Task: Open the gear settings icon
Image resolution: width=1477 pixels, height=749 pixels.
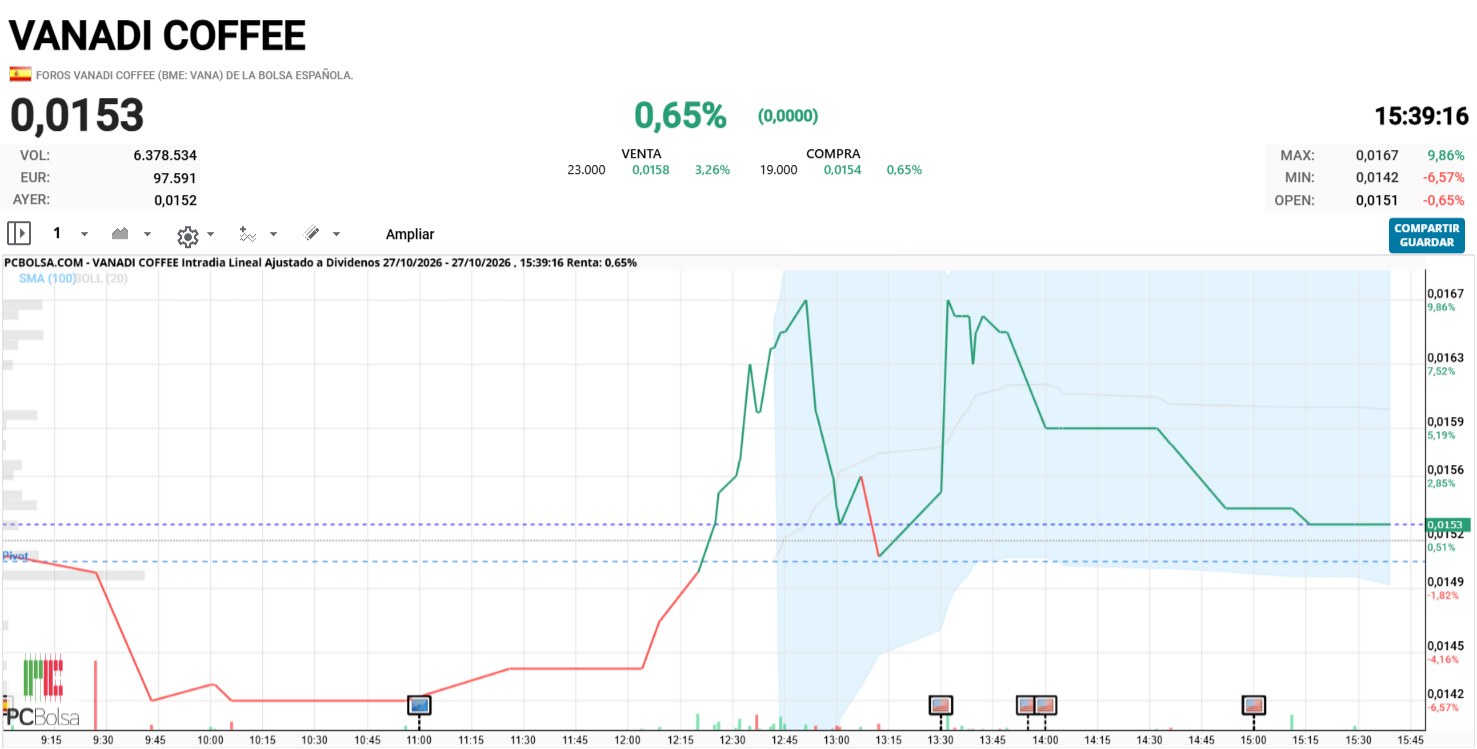Action: point(187,236)
